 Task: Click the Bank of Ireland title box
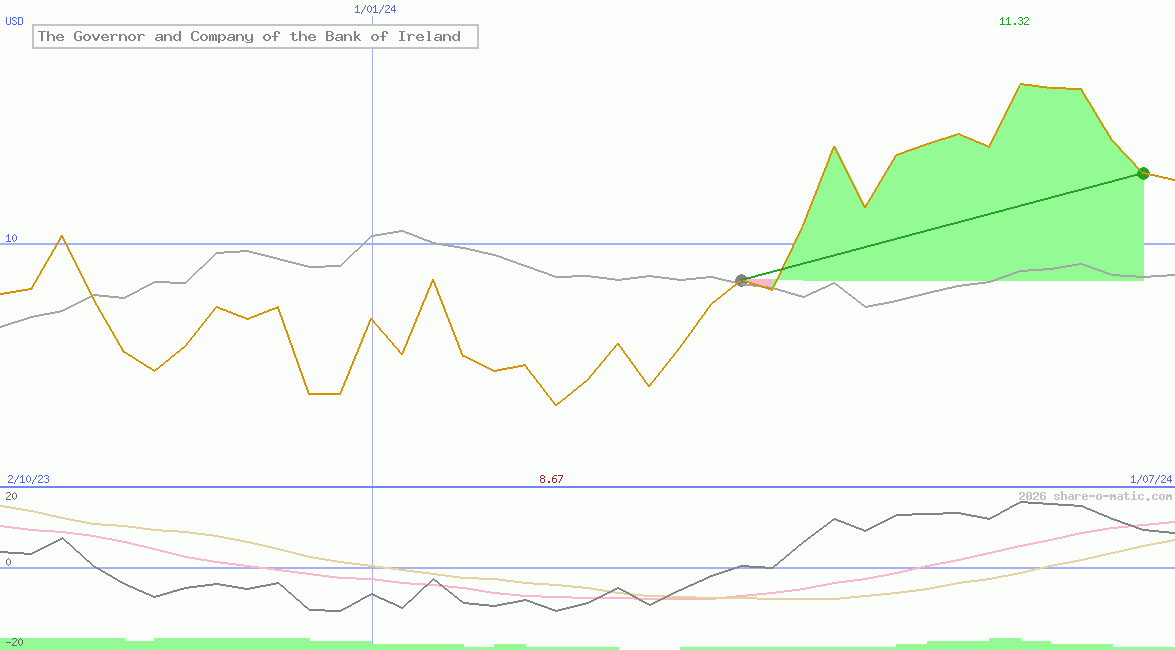[255, 36]
